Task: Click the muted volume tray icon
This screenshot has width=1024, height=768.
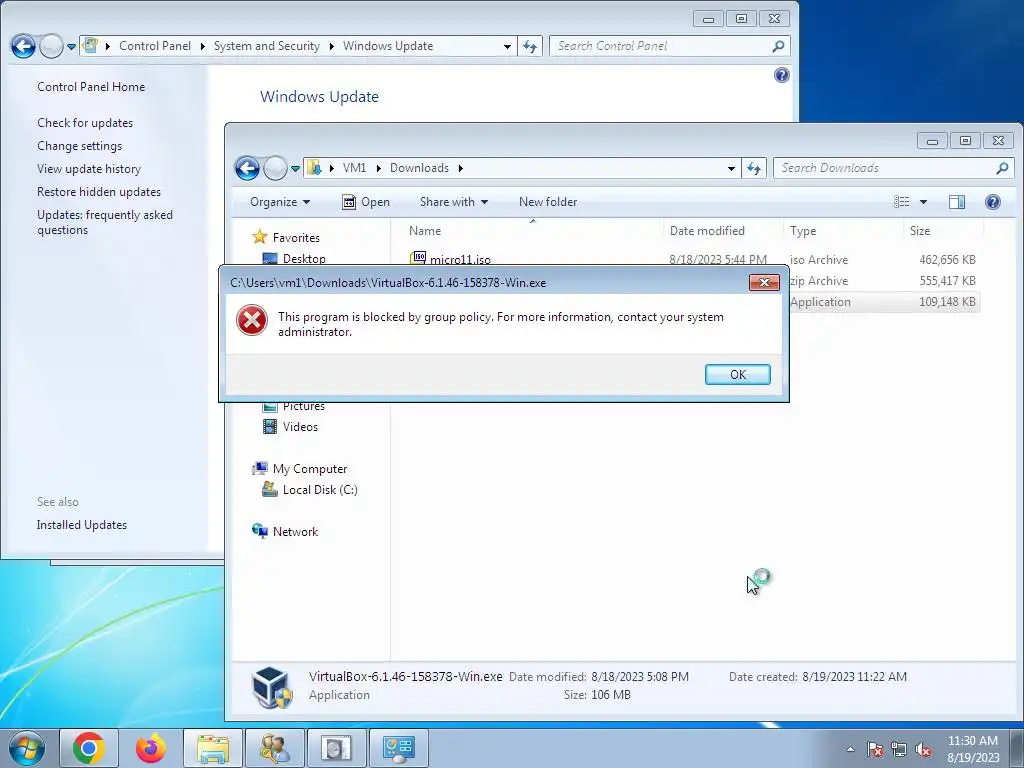Action: pyautogui.click(x=923, y=749)
